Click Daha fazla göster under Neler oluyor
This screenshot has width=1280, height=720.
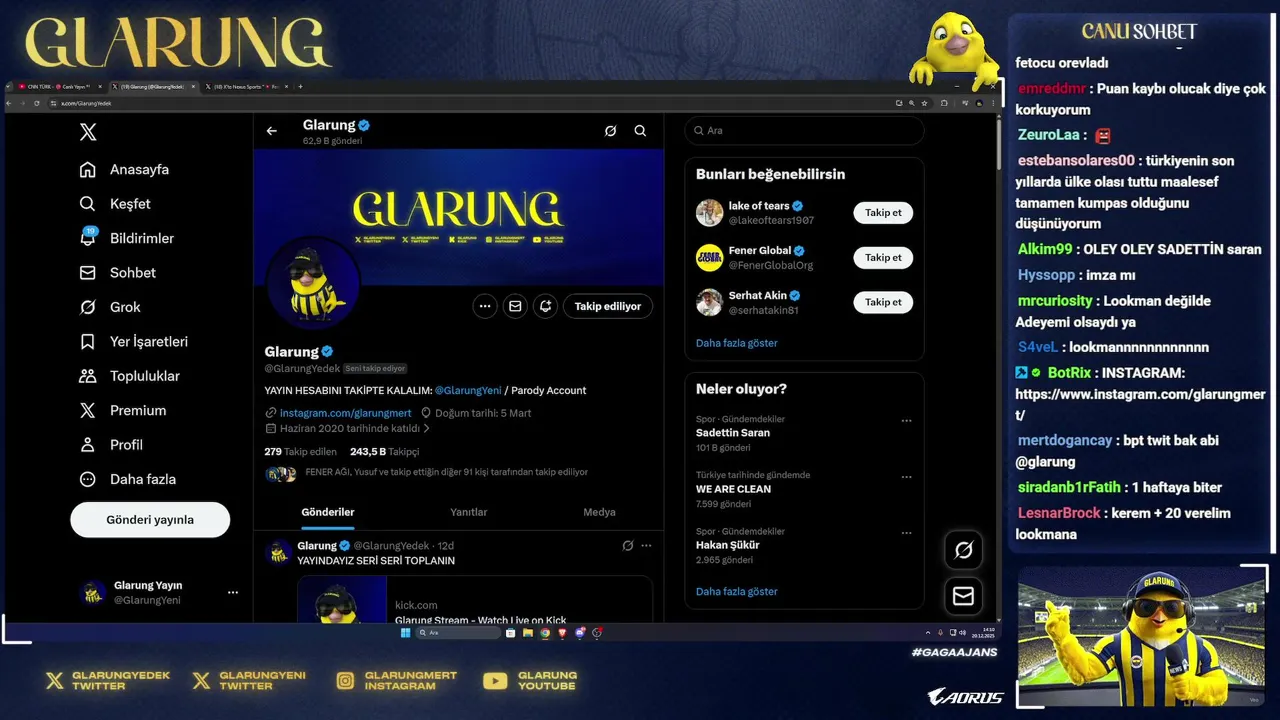736,591
